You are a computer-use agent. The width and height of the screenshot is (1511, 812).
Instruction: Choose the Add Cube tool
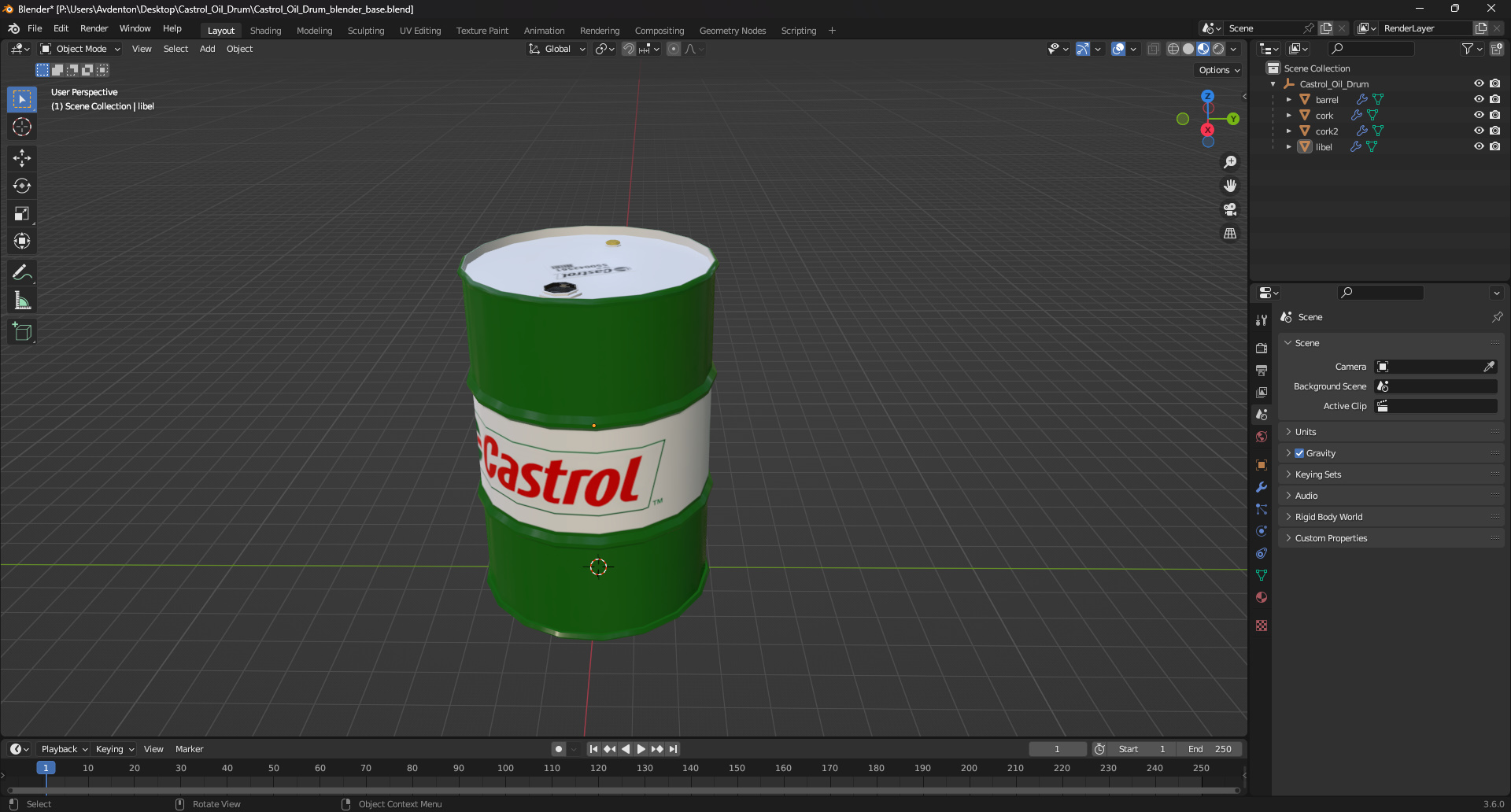[x=22, y=332]
